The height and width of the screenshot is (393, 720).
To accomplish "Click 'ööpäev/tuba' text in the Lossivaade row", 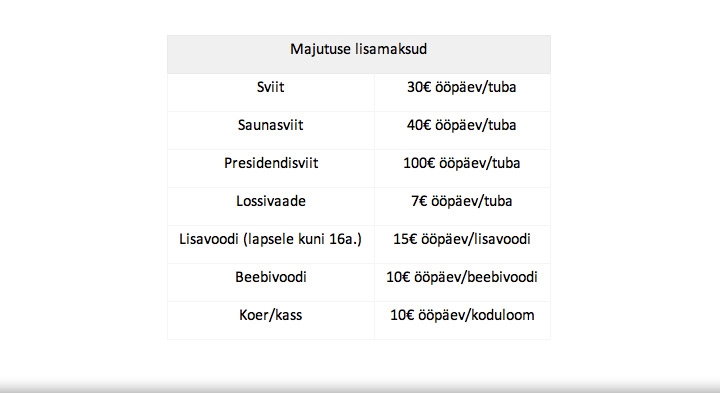I will pyautogui.click(x=472, y=202).
